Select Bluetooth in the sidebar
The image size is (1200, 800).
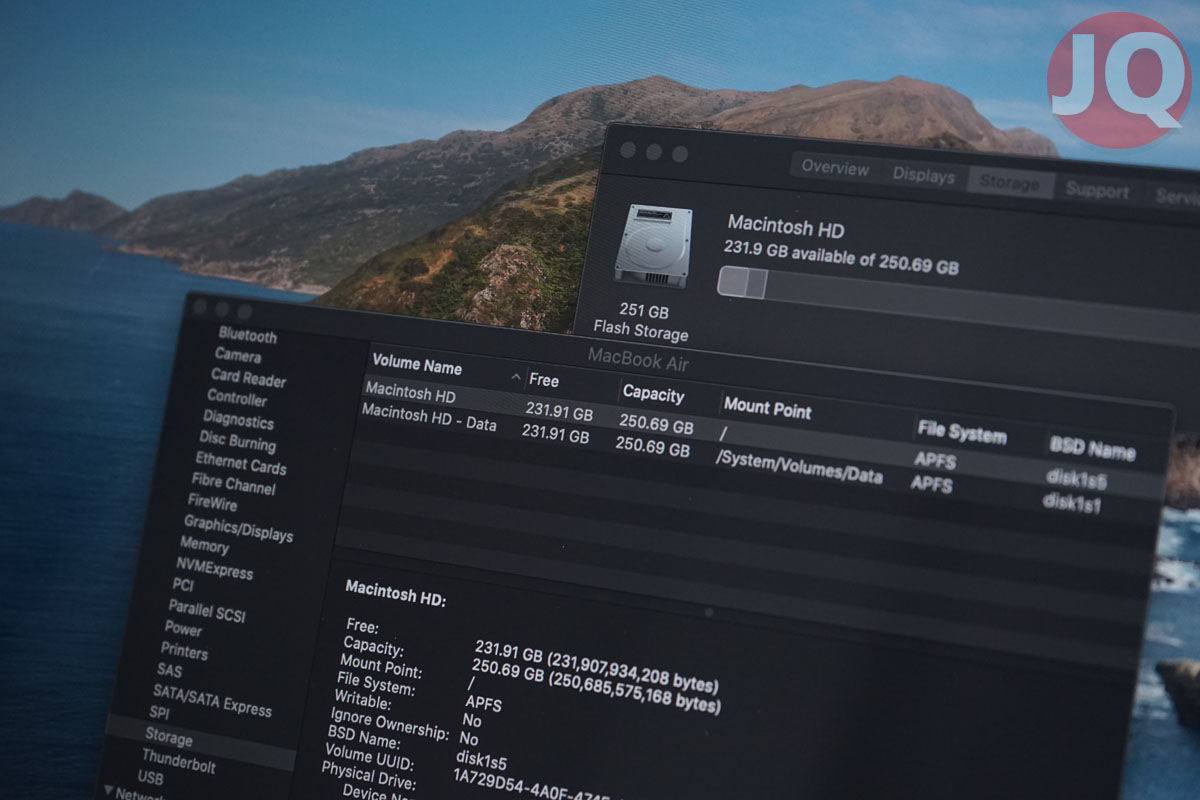tap(247, 335)
